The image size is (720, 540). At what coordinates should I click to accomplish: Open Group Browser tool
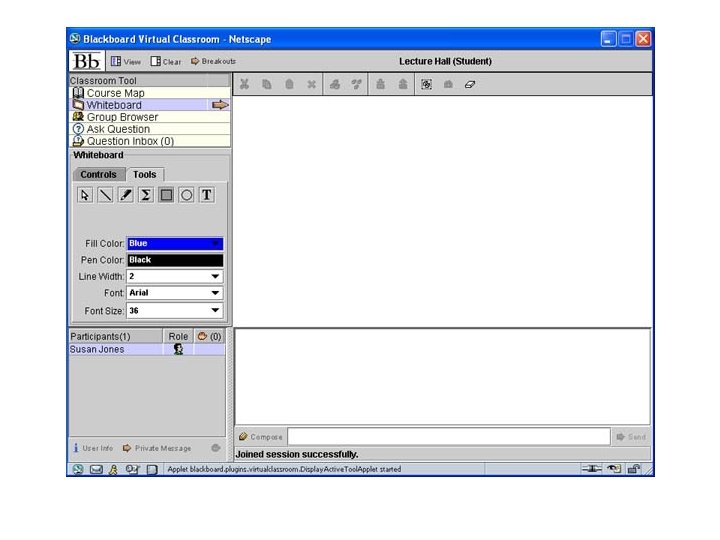[150, 117]
